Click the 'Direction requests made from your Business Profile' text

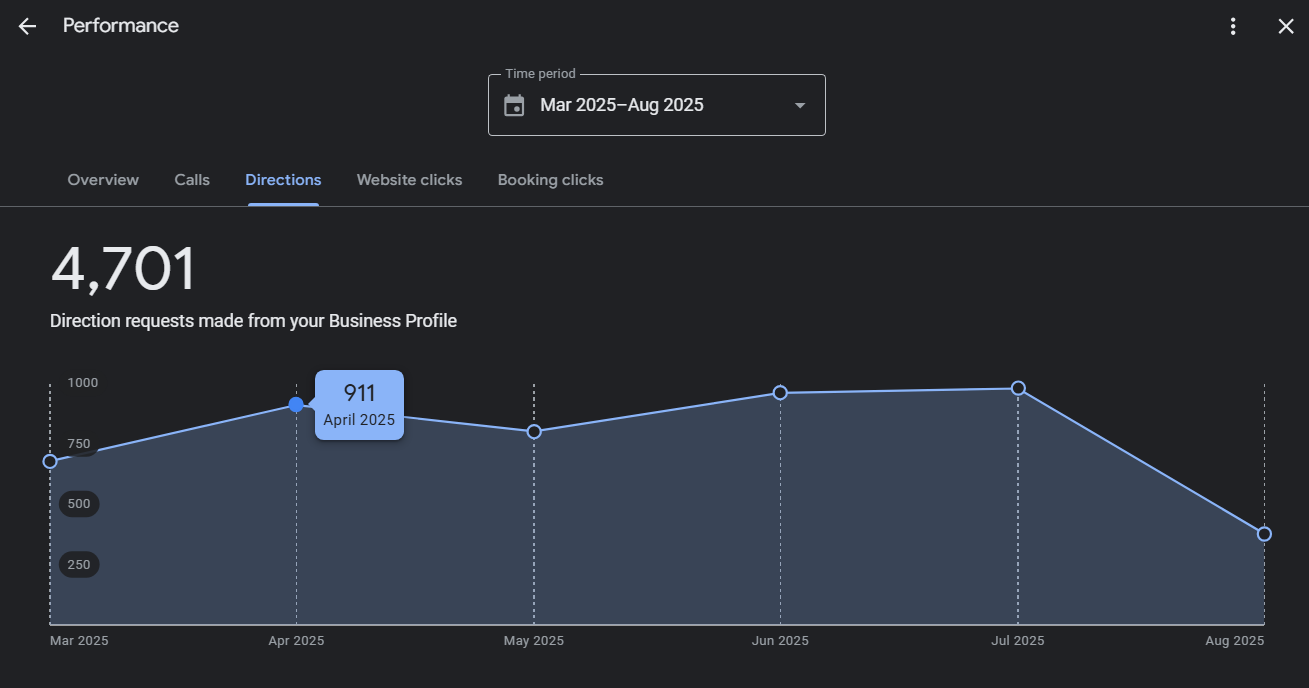(x=253, y=321)
